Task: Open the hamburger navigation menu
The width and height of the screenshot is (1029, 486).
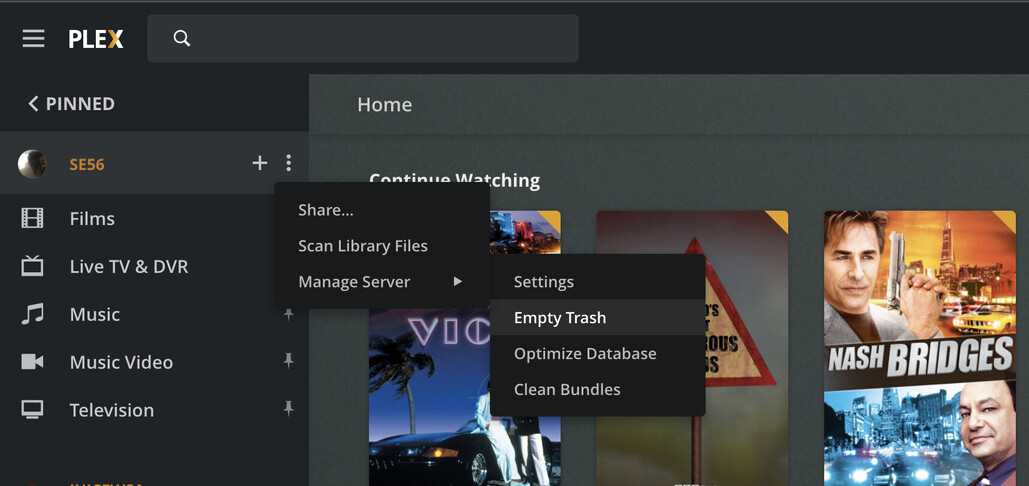Action: pyautogui.click(x=33, y=39)
